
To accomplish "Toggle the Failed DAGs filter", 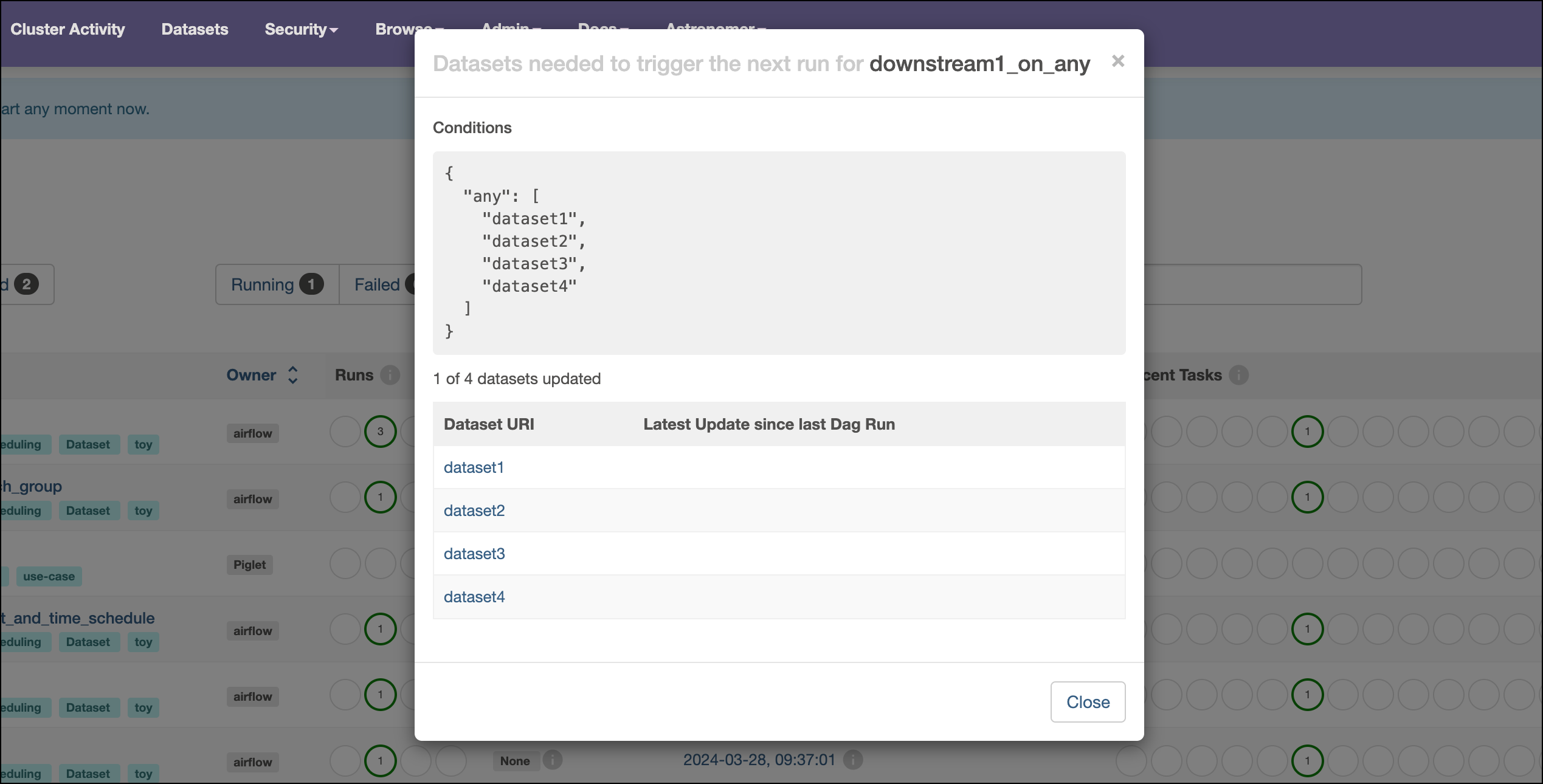I will (x=377, y=284).
